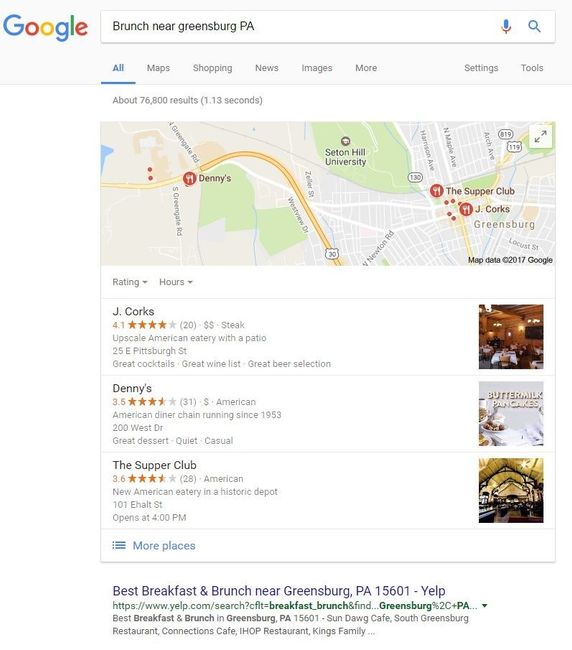Image resolution: width=572 pixels, height=650 pixels.
Task: Switch to the Maps tab
Action: (x=158, y=68)
